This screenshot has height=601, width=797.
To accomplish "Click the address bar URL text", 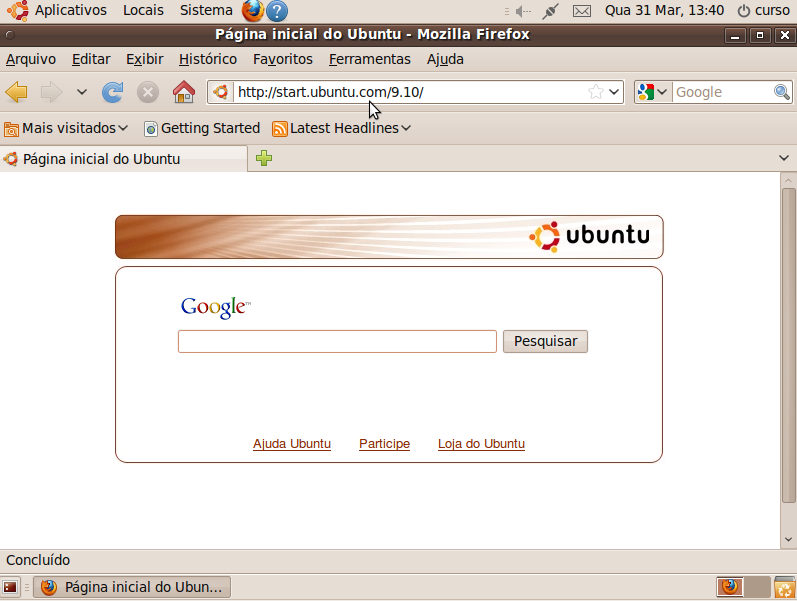I will pos(330,92).
